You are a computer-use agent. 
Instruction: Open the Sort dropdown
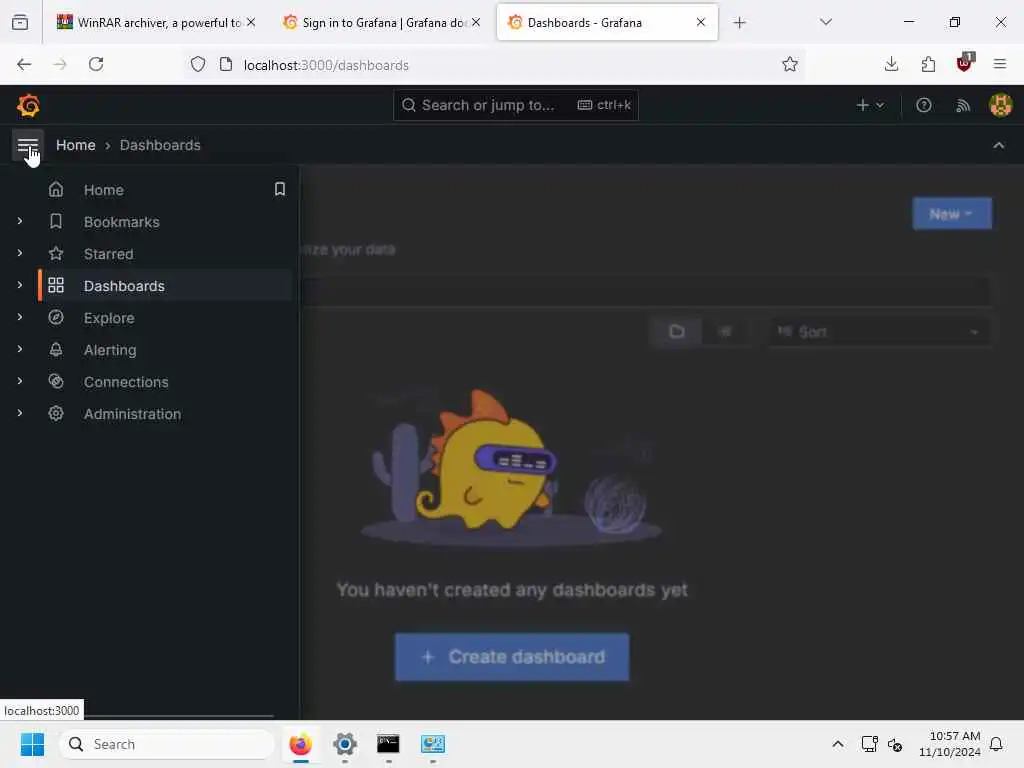coord(878,332)
